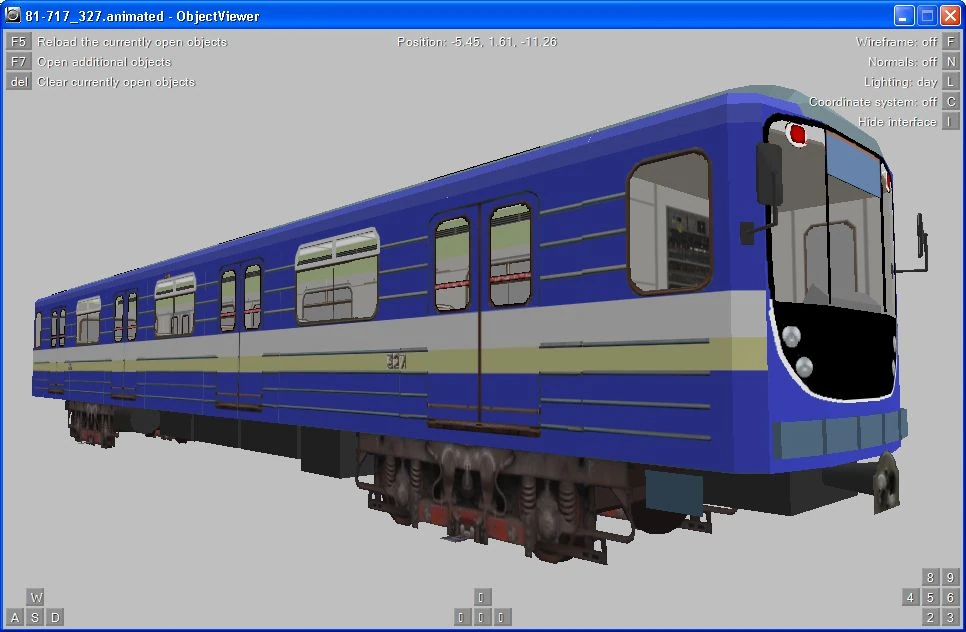The image size is (966, 632).
Task: Toggle wireframe with the F key
Action: [x=951, y=41]
